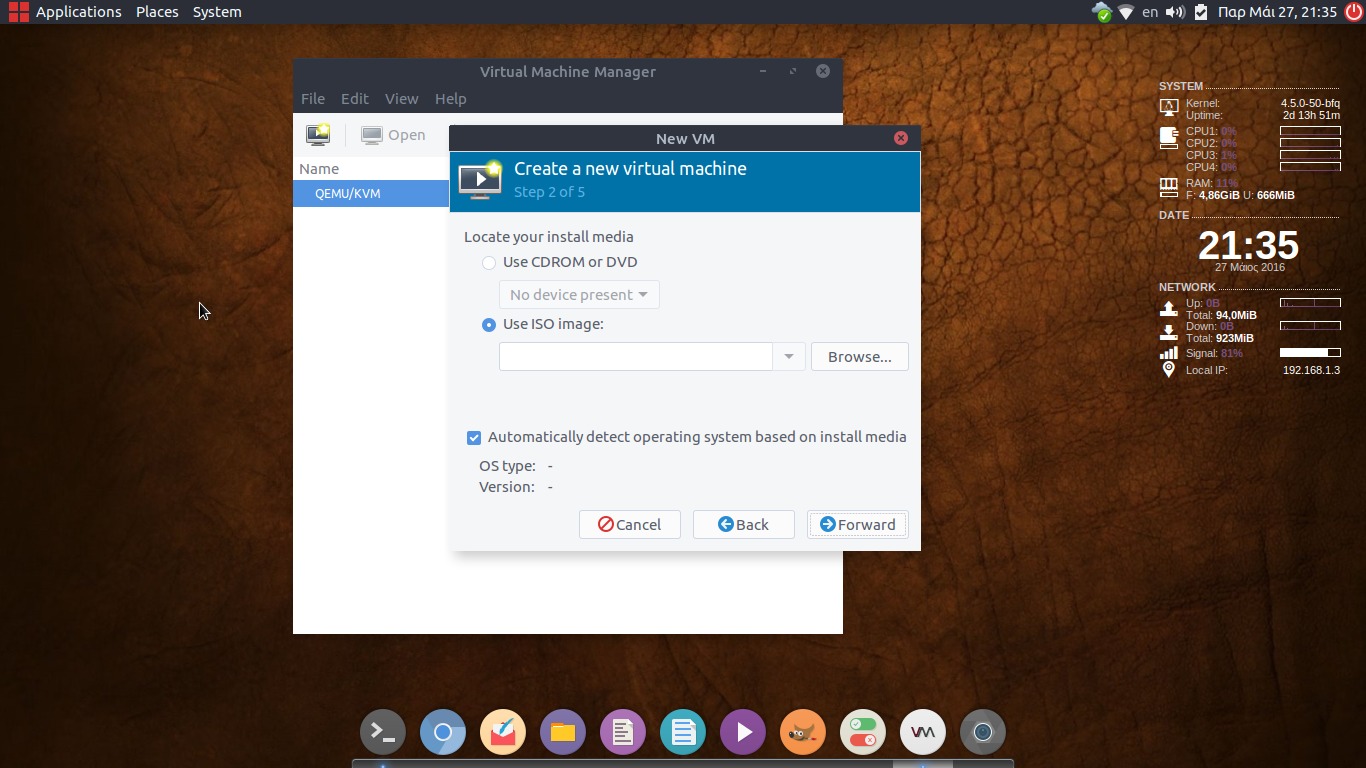Open the Chromium browser dock icon
The height and width of the screenshot is (768, 1366).
point(442,733)
